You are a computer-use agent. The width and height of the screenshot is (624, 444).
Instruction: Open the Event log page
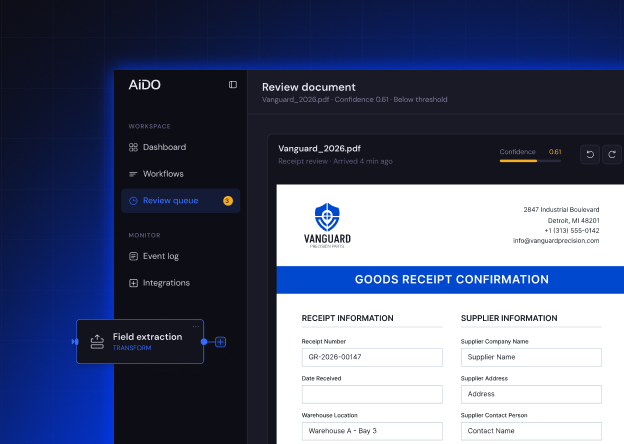[x=181, y=256]
